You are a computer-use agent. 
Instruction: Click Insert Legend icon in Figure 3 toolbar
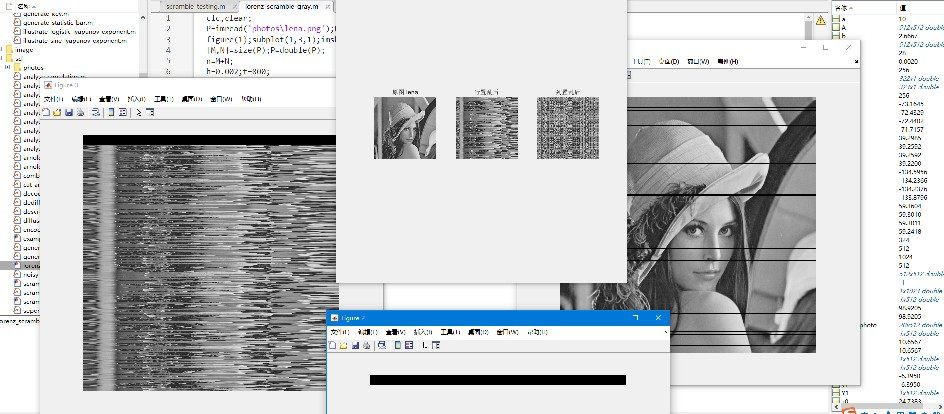pos(123,112)
